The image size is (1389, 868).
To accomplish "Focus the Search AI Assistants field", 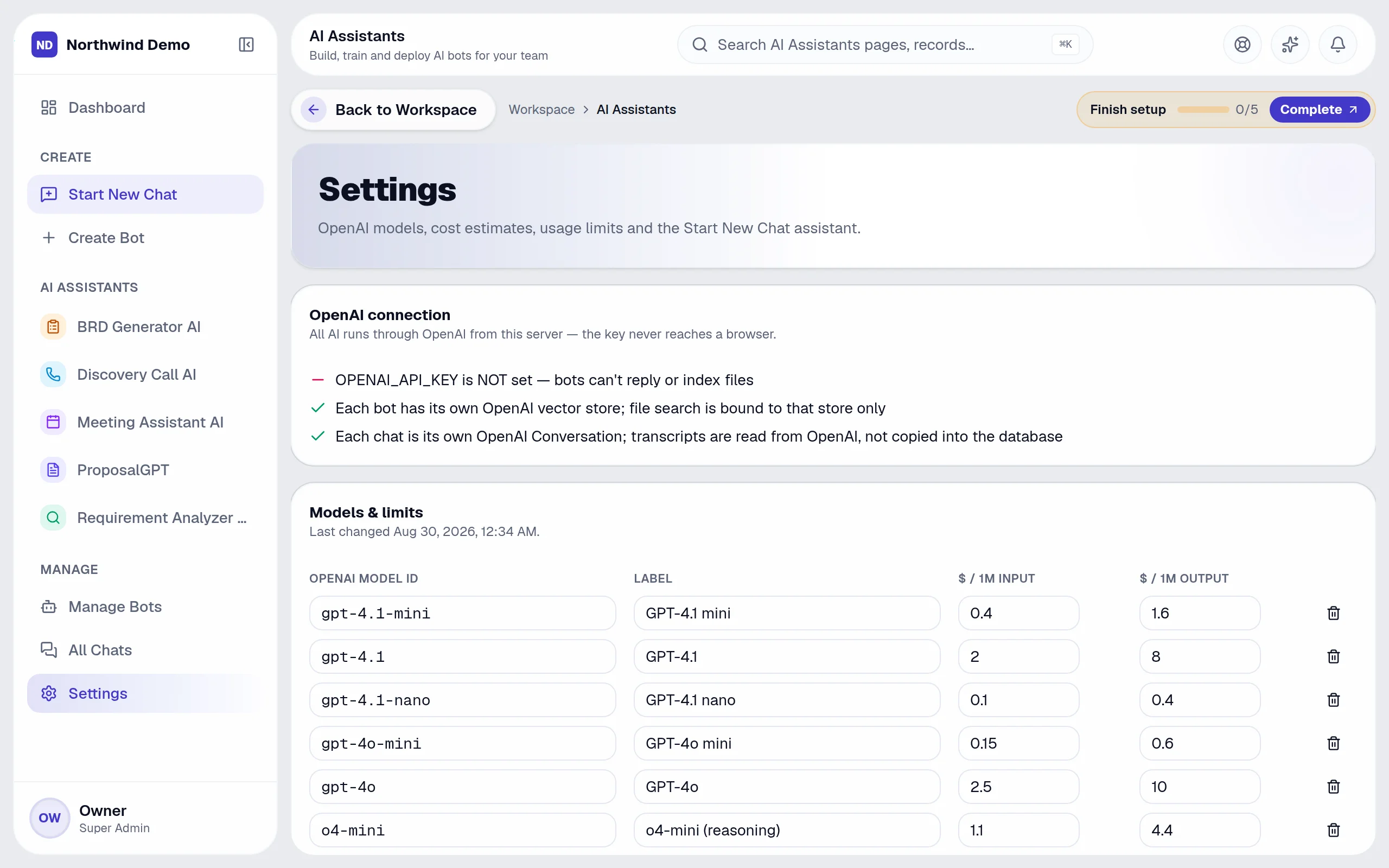I will click(x=884, y=44).
